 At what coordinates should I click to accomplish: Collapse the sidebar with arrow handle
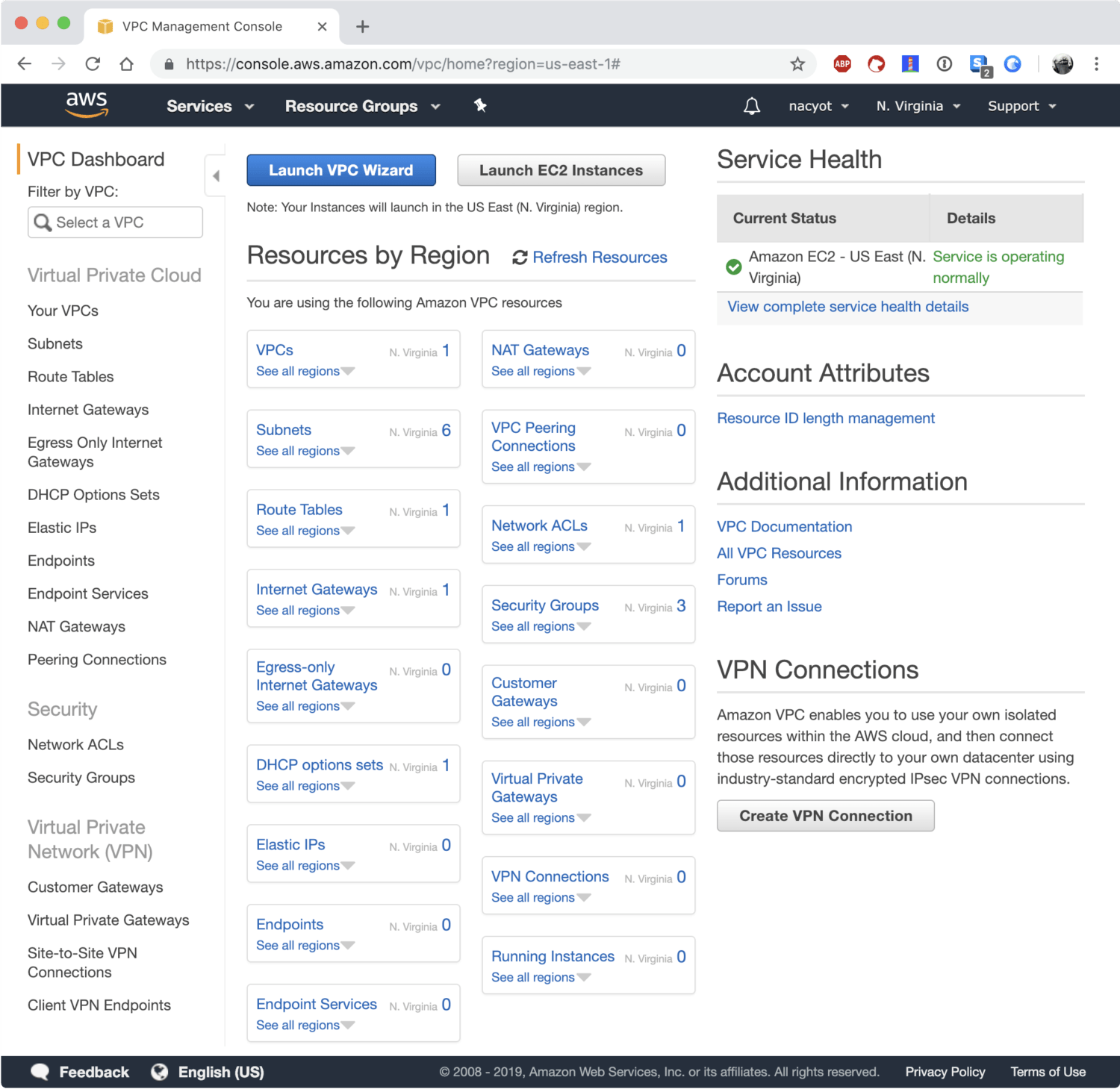(x=216, y=176)
